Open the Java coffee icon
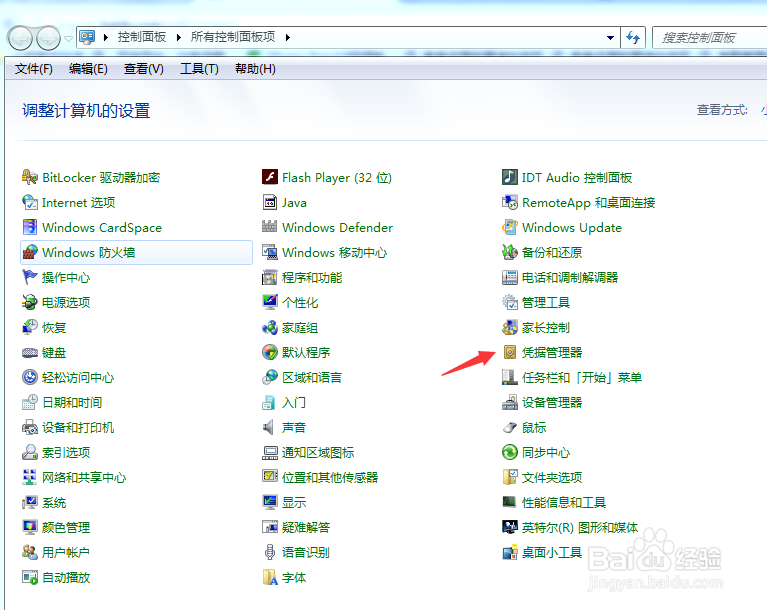The image size is (767, 610). (x=270, y=202)
